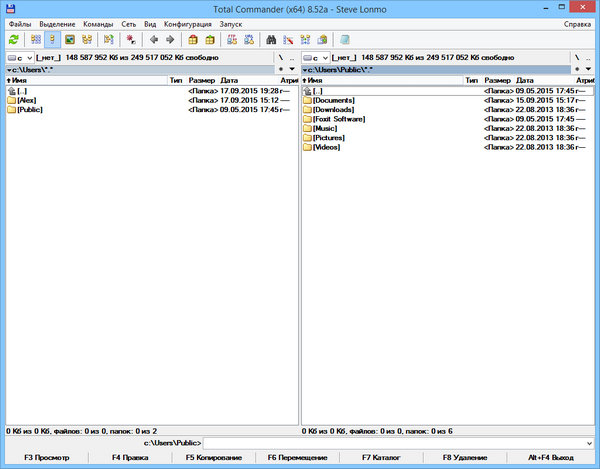The width and height of the screenshot is (600, 469).
Task: Open the right panel drive dropdown
Action: coord(319,59)
